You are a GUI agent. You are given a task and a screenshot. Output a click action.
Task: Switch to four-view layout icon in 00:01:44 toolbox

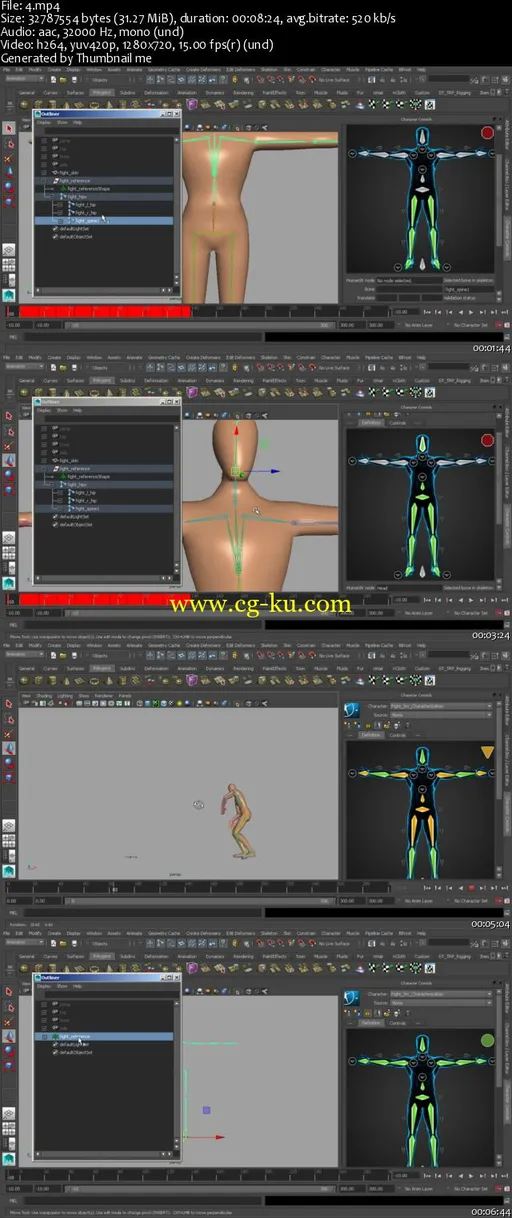pyautogui.click(x=9, y=265)
